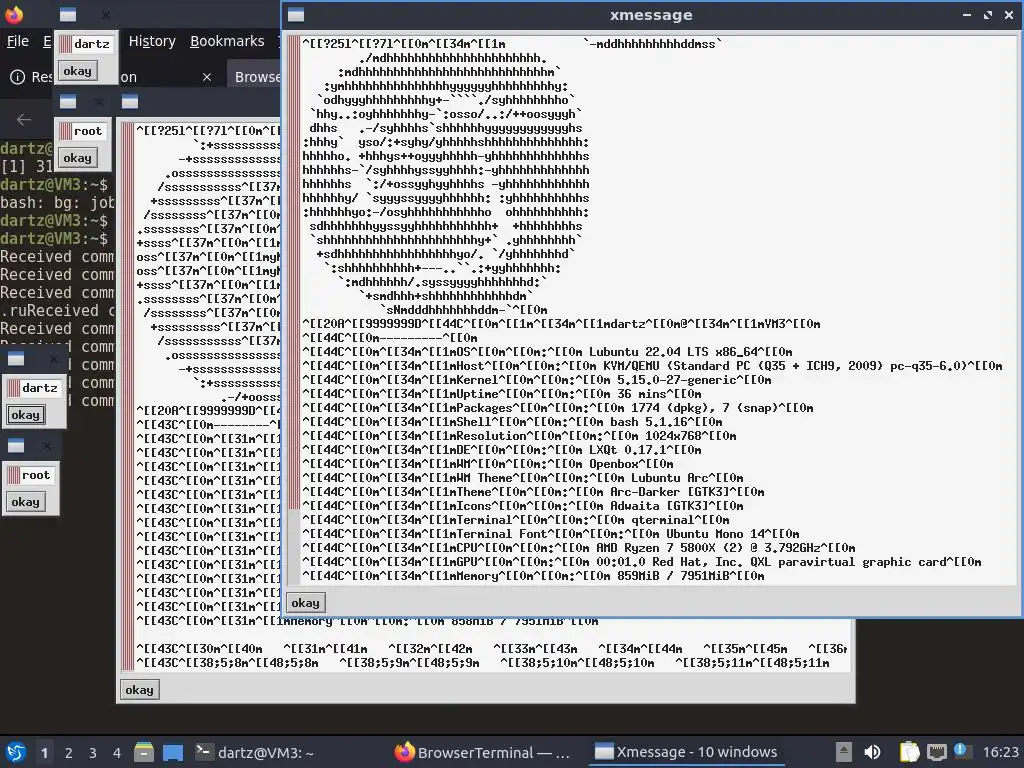Click the Resolution '1024x768' line

click(519, 436)
